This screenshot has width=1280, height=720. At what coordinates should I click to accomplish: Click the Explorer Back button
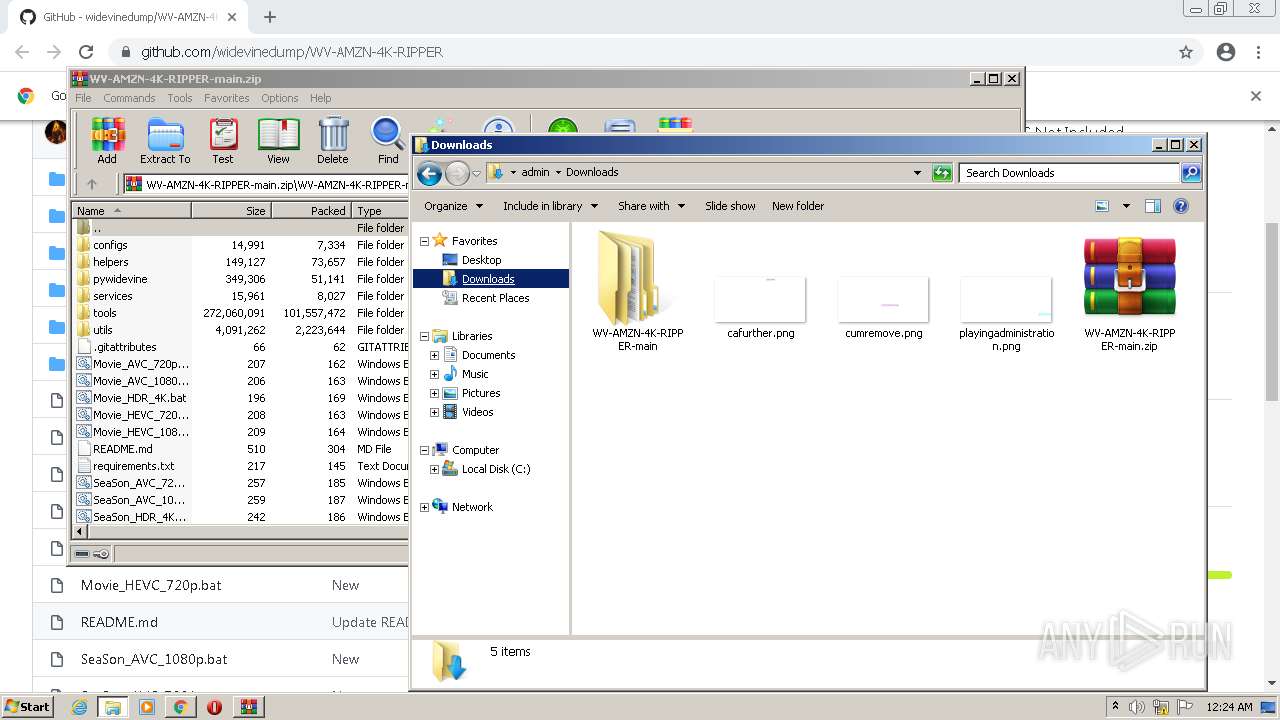[x=429, y=173]
